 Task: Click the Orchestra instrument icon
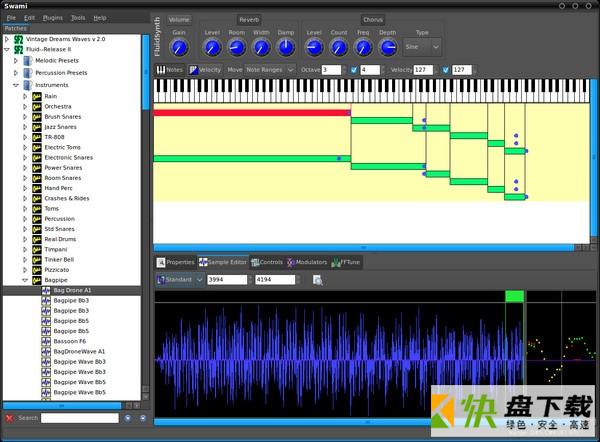click(37, 106)
